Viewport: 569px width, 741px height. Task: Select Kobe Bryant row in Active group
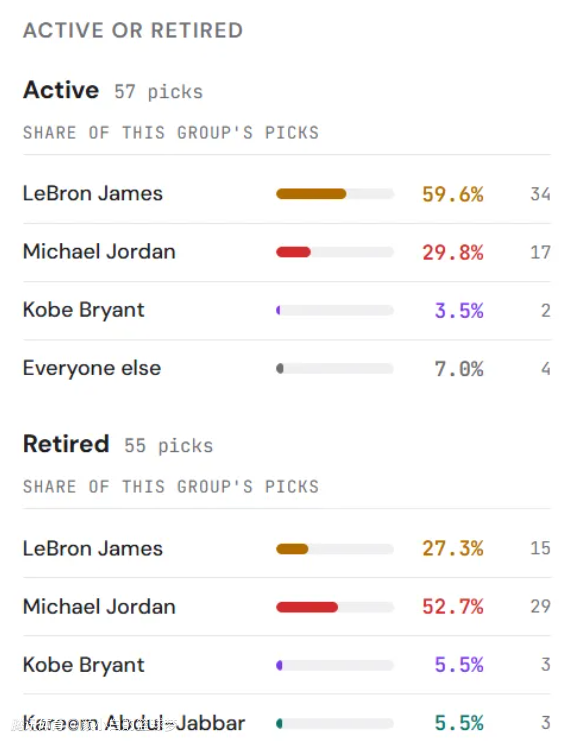point(287,310)
